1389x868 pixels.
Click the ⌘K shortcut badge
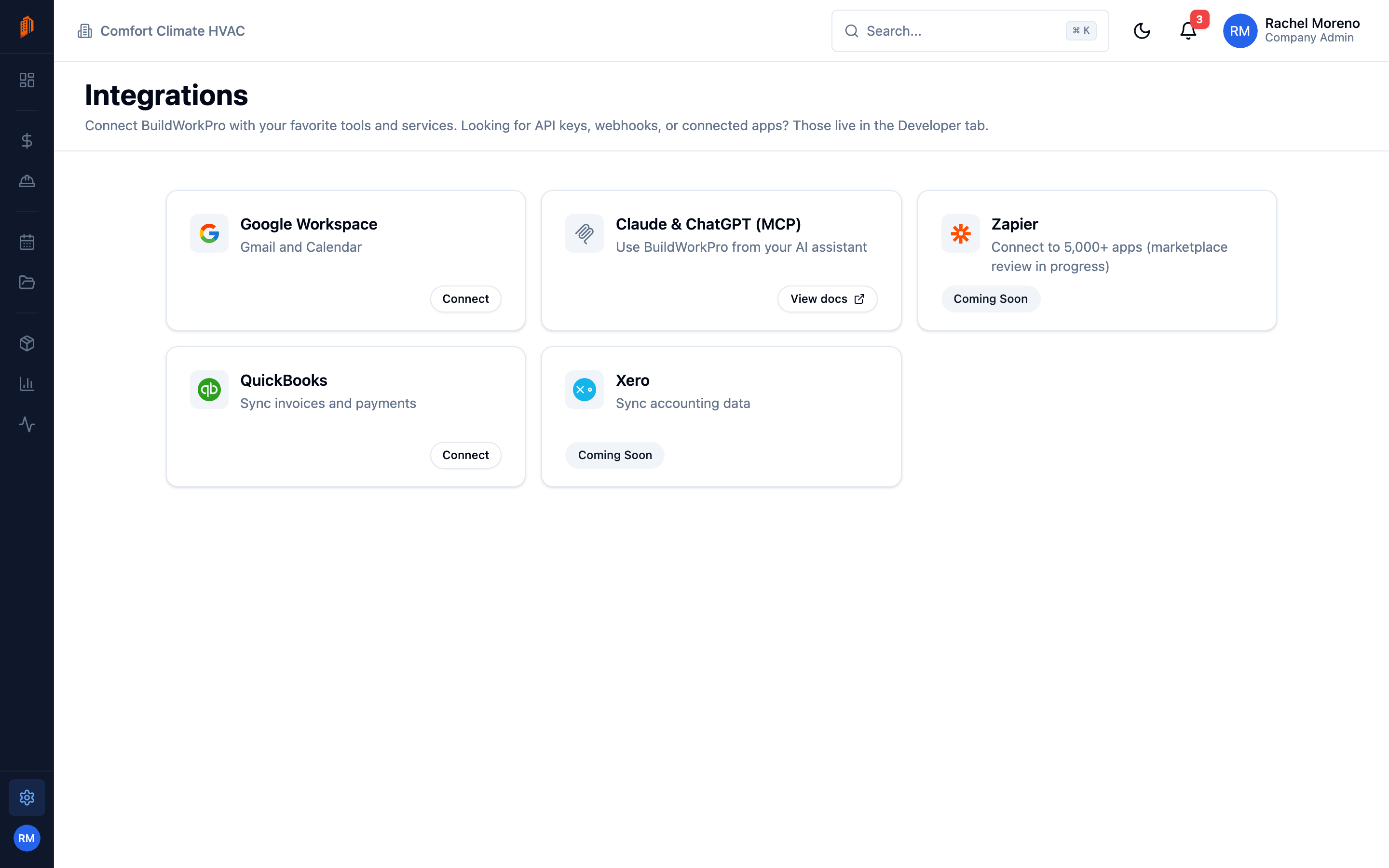[x=1081, y=31]
